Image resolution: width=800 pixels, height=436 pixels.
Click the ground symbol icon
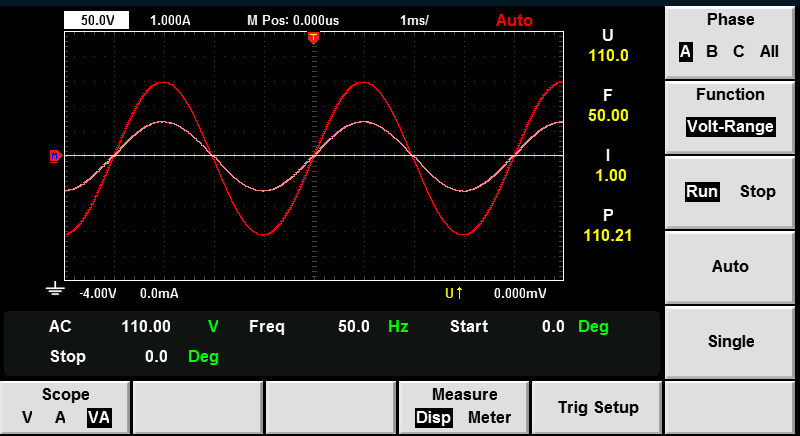click(x=55, y=290)
